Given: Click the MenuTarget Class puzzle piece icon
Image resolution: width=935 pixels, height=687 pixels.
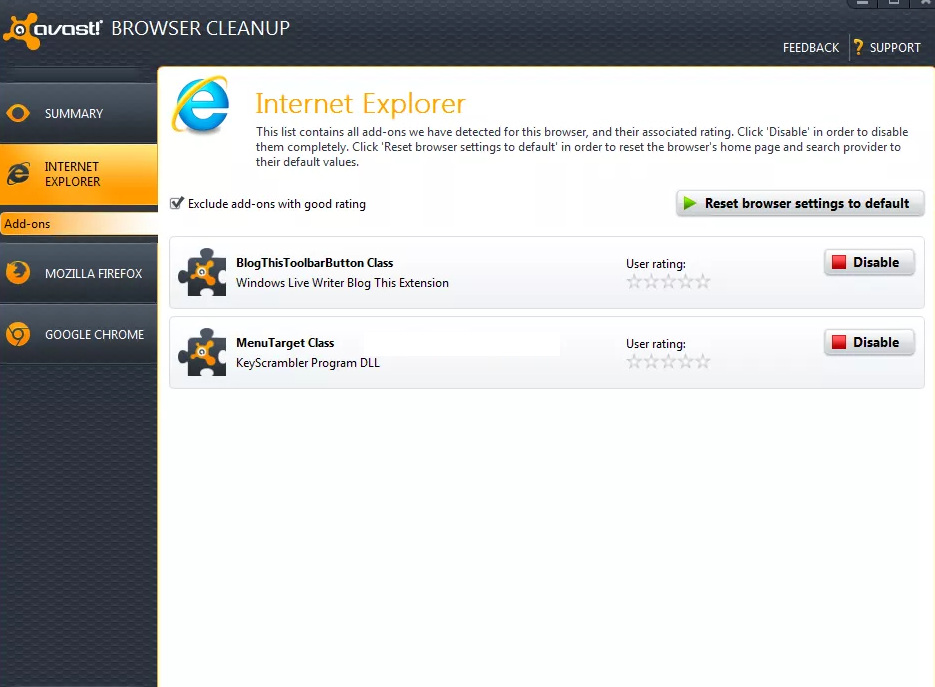Looking at the screenshot, I should click(201, 352).
